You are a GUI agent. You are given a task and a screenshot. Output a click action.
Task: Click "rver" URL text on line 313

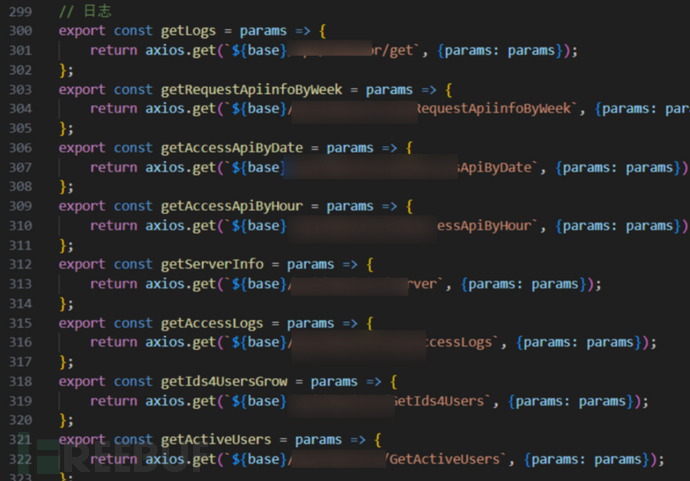click(x=422, y=284)
